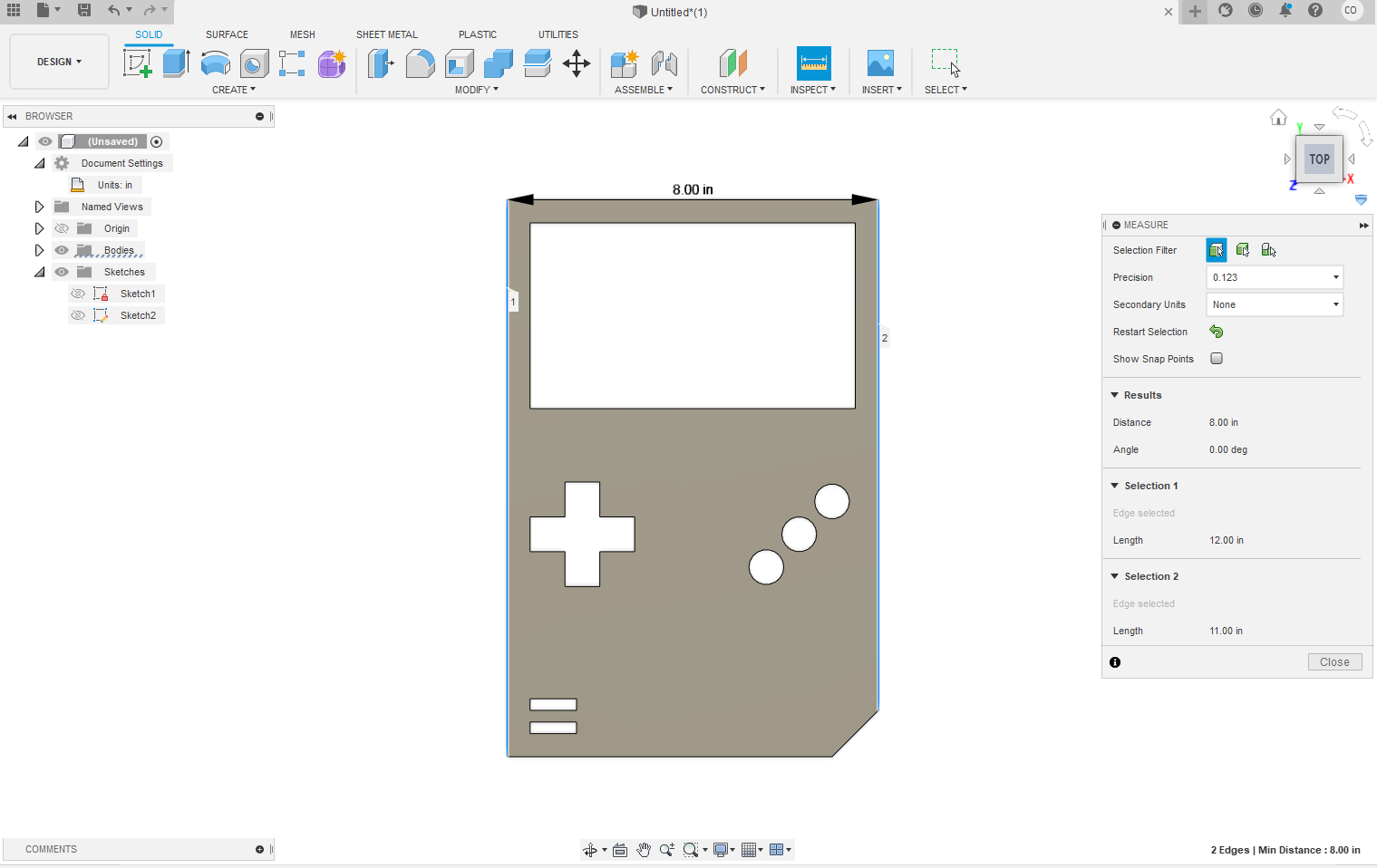
Task: Redo the last undone action
Action: pyautogui.click(x=150, y=10)
